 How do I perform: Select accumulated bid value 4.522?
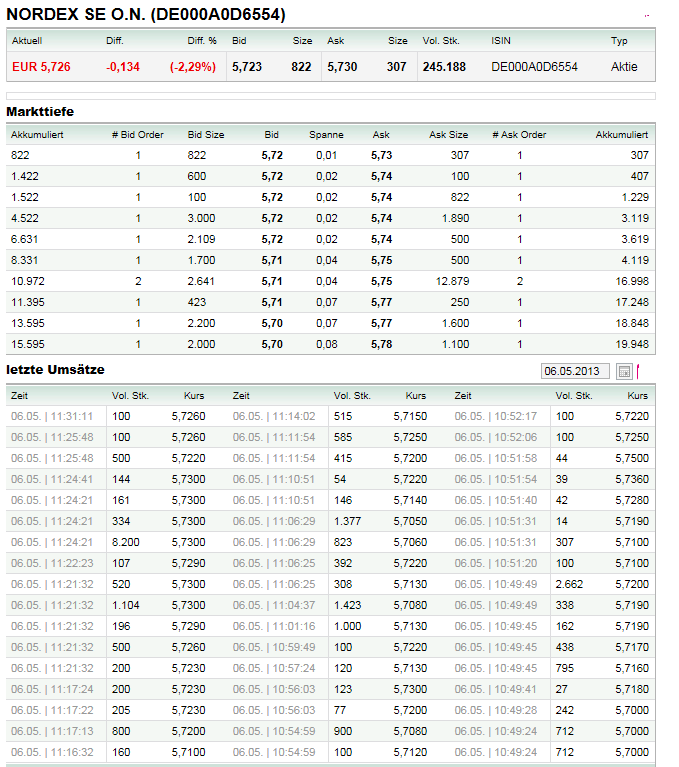[24, 218]
